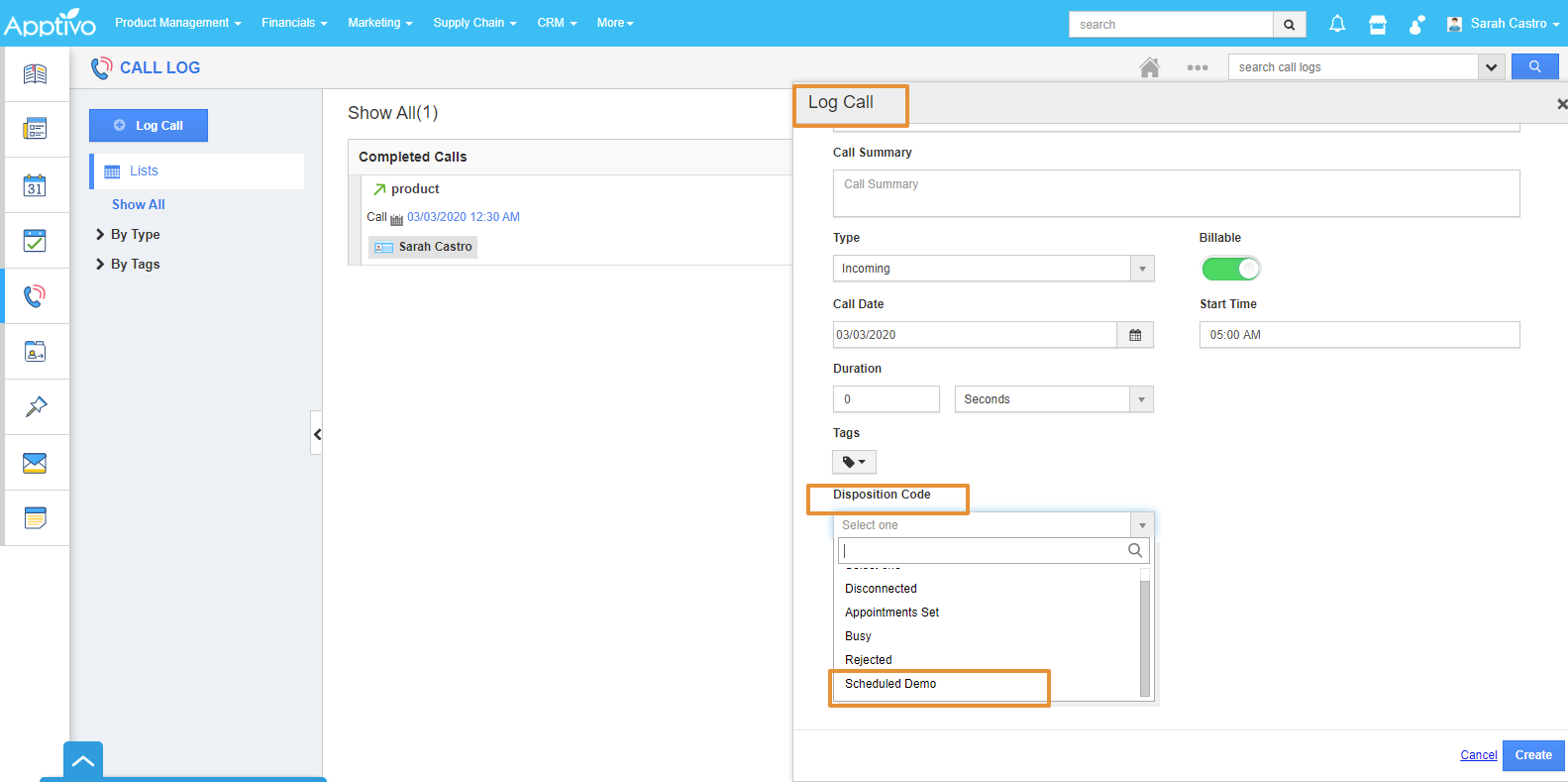This screenshot has height=782, width=1568.
Task: Select Busy disposition option
Action: 987,636
